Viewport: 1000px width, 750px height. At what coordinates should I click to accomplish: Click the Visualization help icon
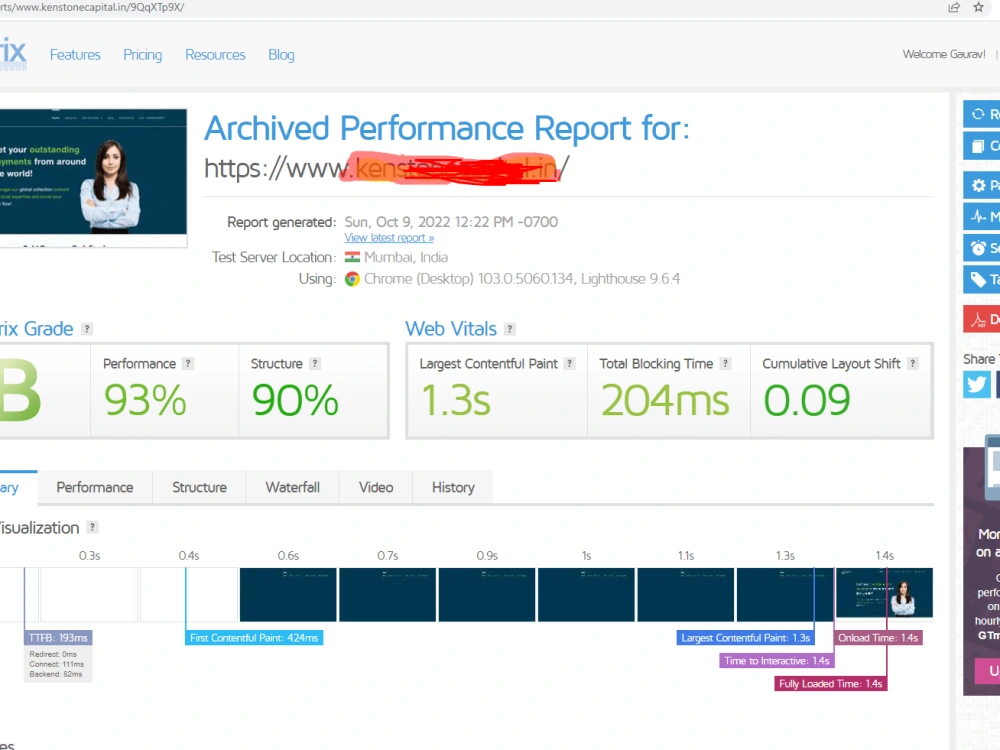[x=92, y=527]
